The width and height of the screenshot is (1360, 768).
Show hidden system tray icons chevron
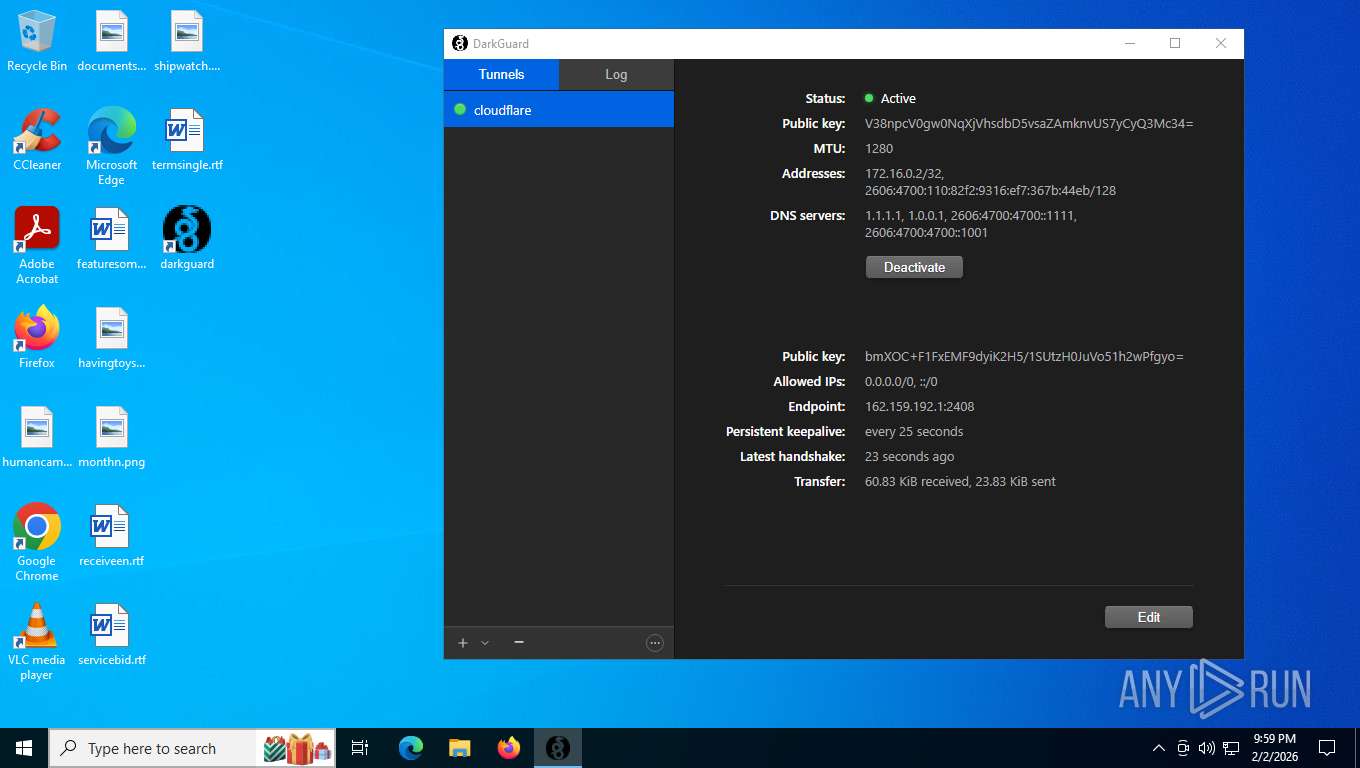click(1159, 748)
